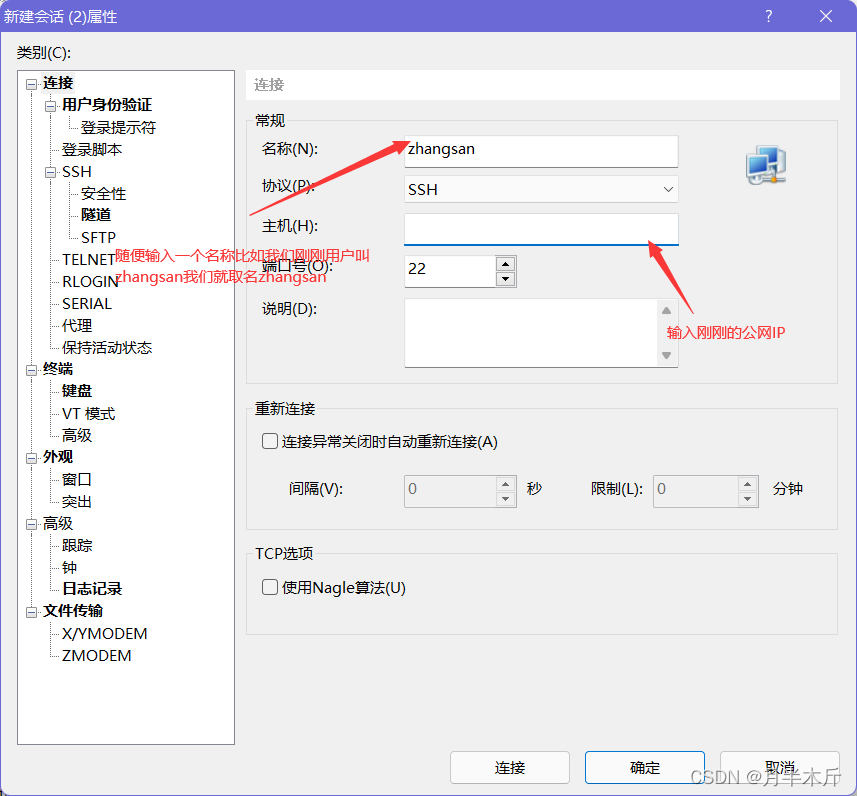This screenshot has width=857, height=796.
Task: Collapse the 终端 tree node
Action: [x=31, y=370]
